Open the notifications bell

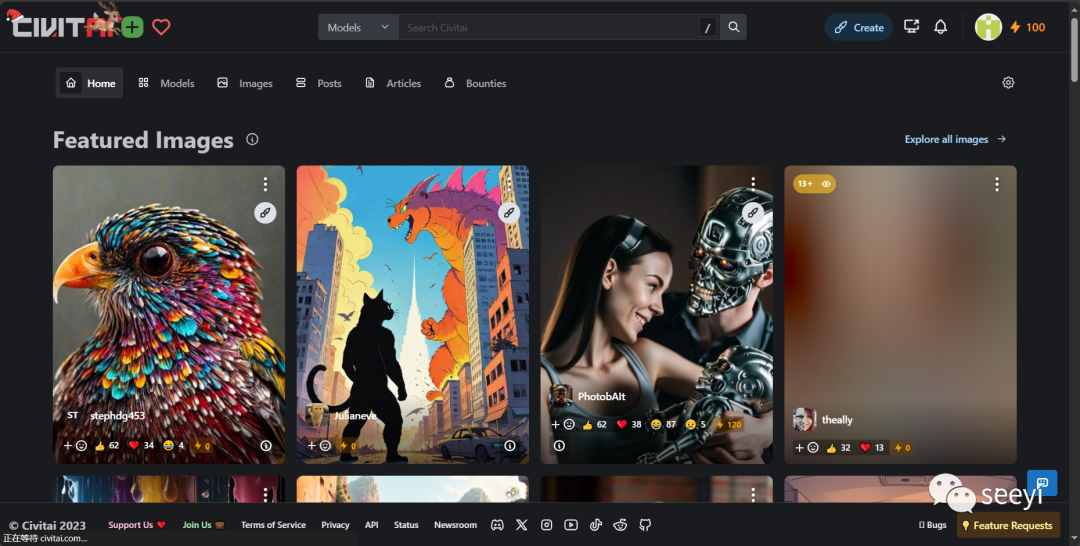coord(940,27)
